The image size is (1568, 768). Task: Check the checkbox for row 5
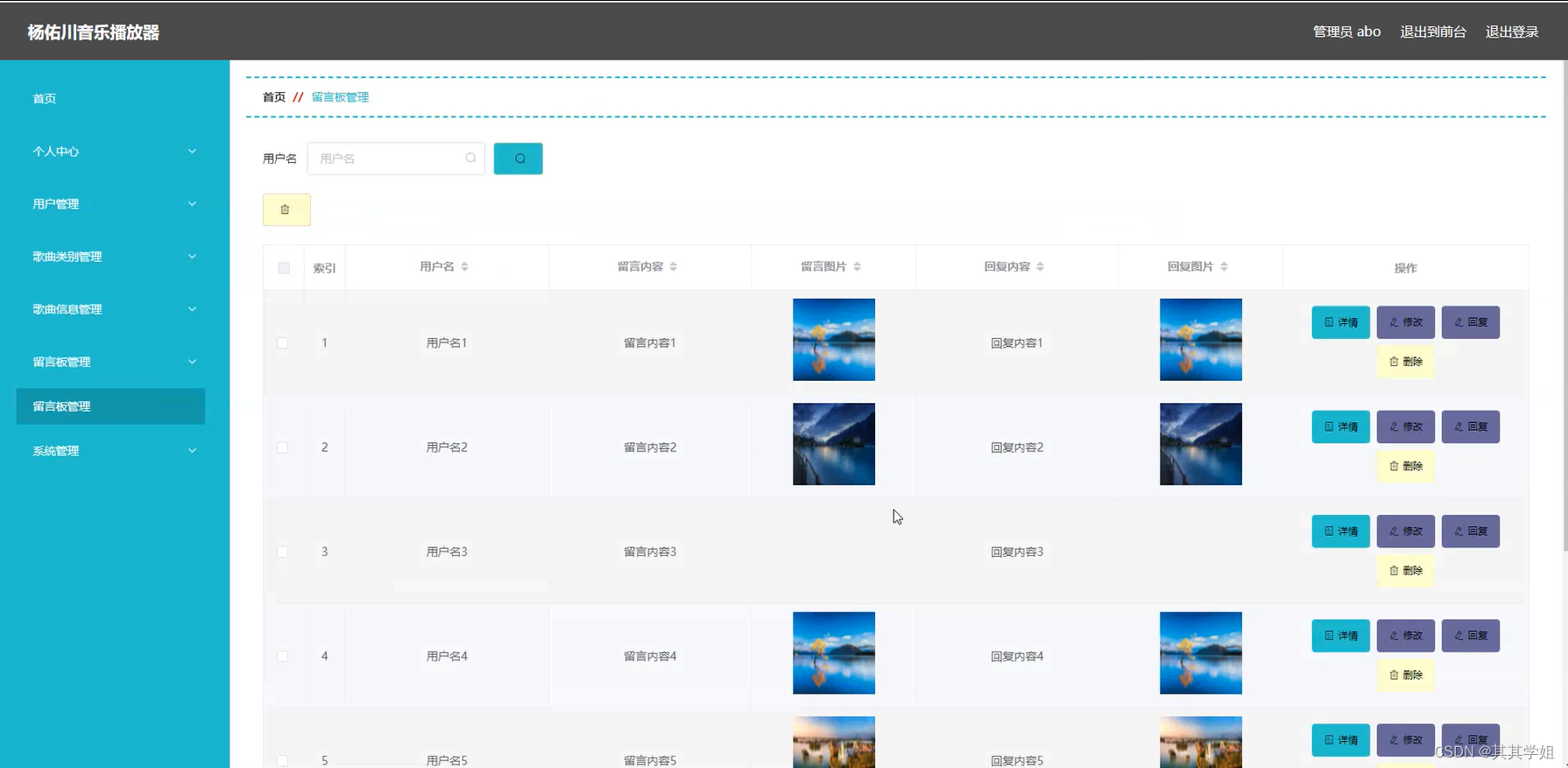click(x=283, y=760)
